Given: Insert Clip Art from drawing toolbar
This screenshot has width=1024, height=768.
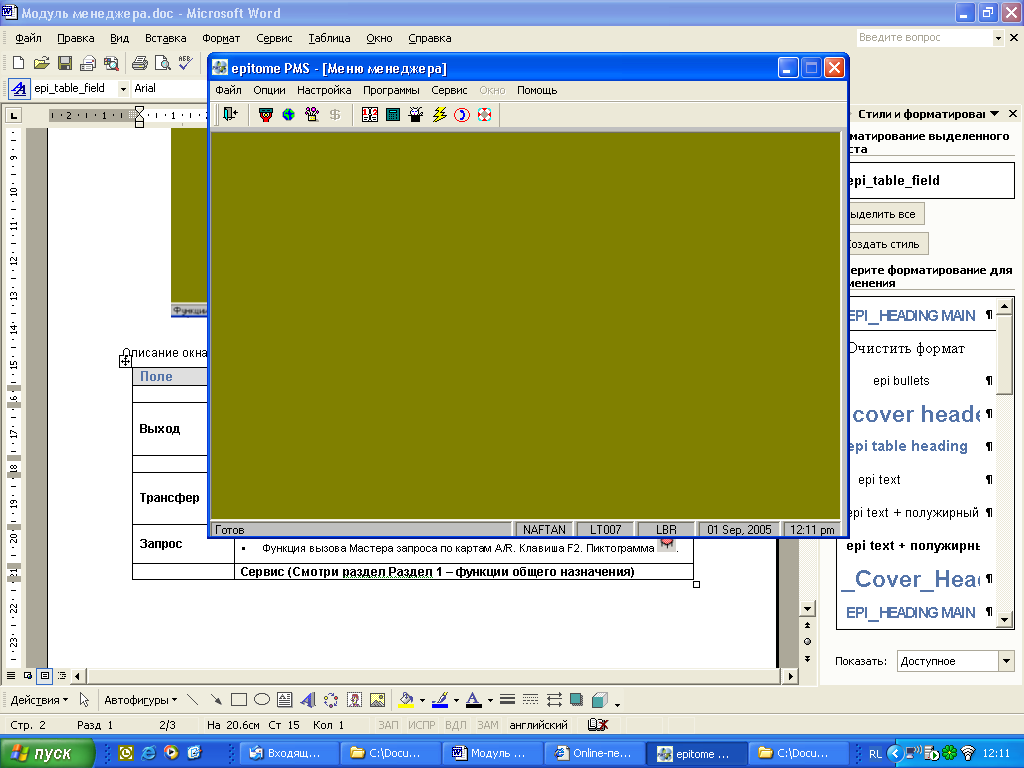Looking at the screenshot, I should (354, 700).
